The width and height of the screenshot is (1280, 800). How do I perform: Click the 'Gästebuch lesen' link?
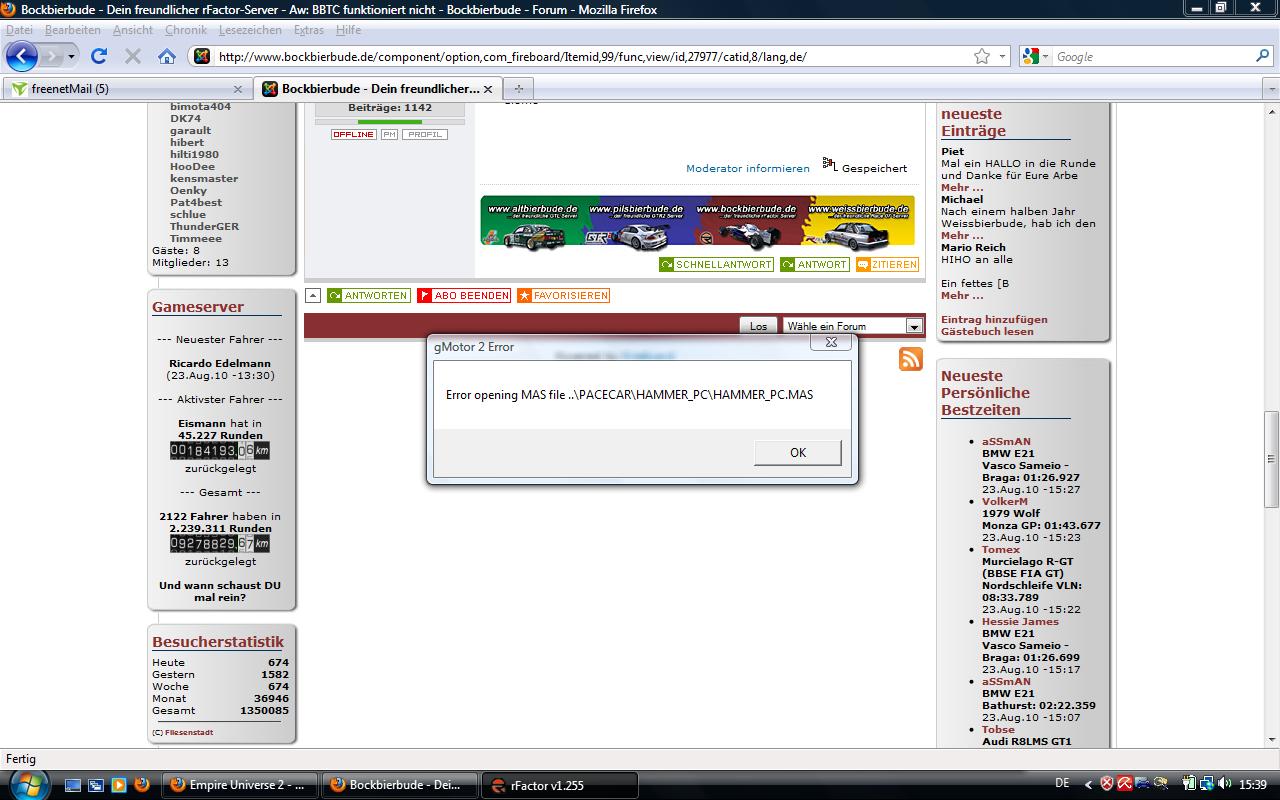pos(987,332)
